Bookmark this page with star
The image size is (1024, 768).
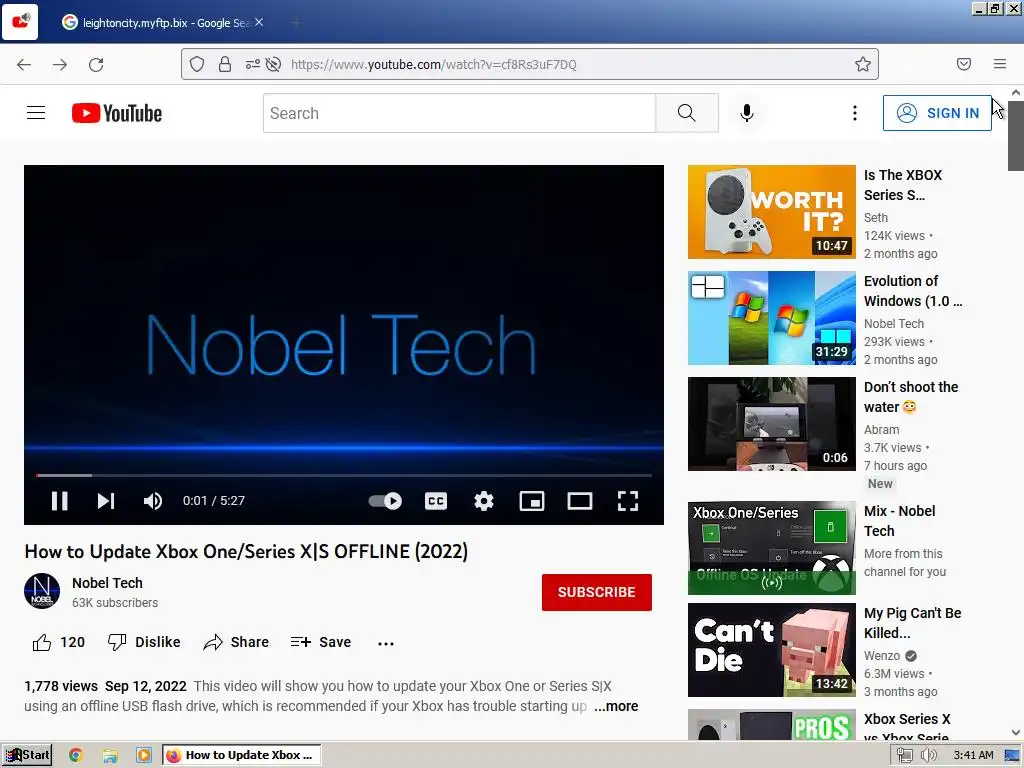(863, 64)
